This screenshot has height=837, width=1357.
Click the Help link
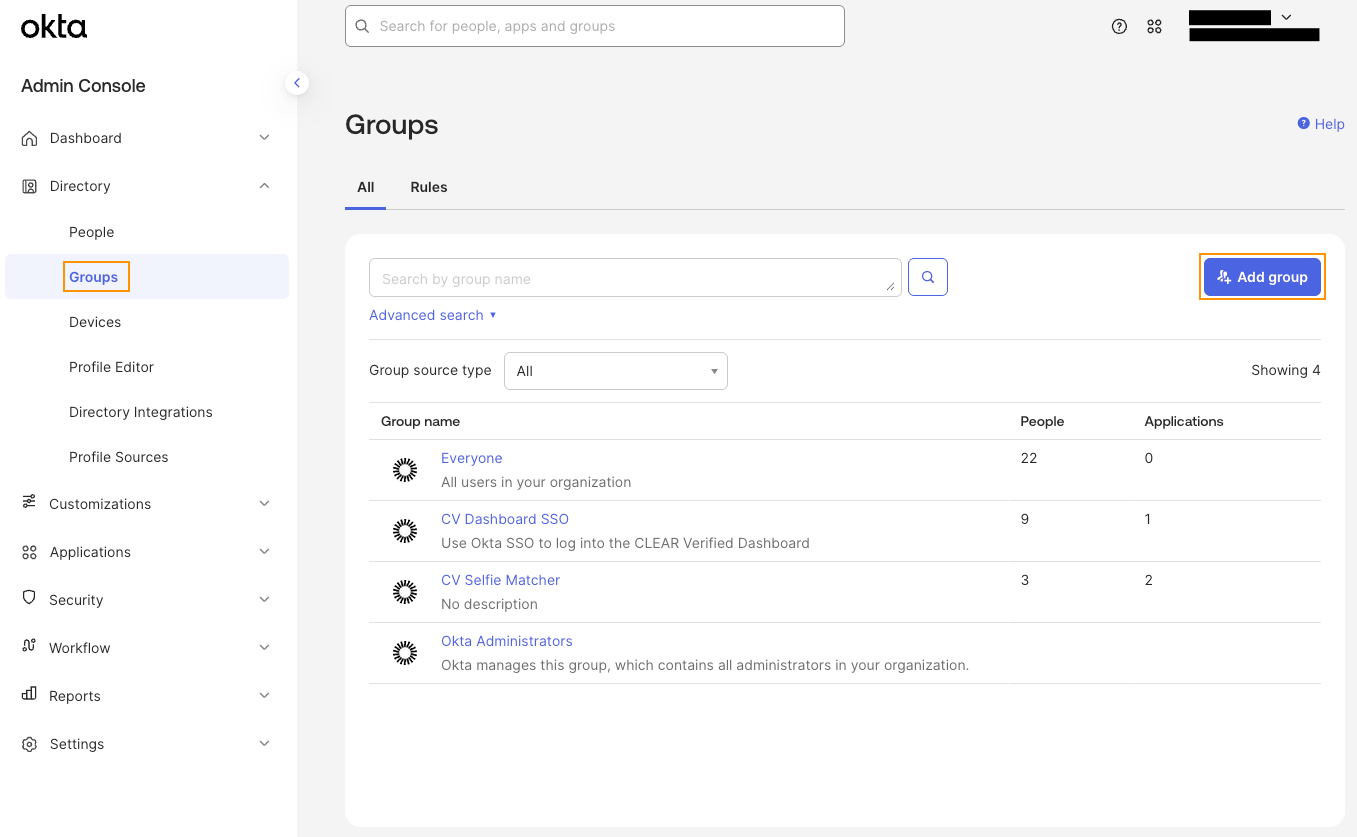[1329, 124]
